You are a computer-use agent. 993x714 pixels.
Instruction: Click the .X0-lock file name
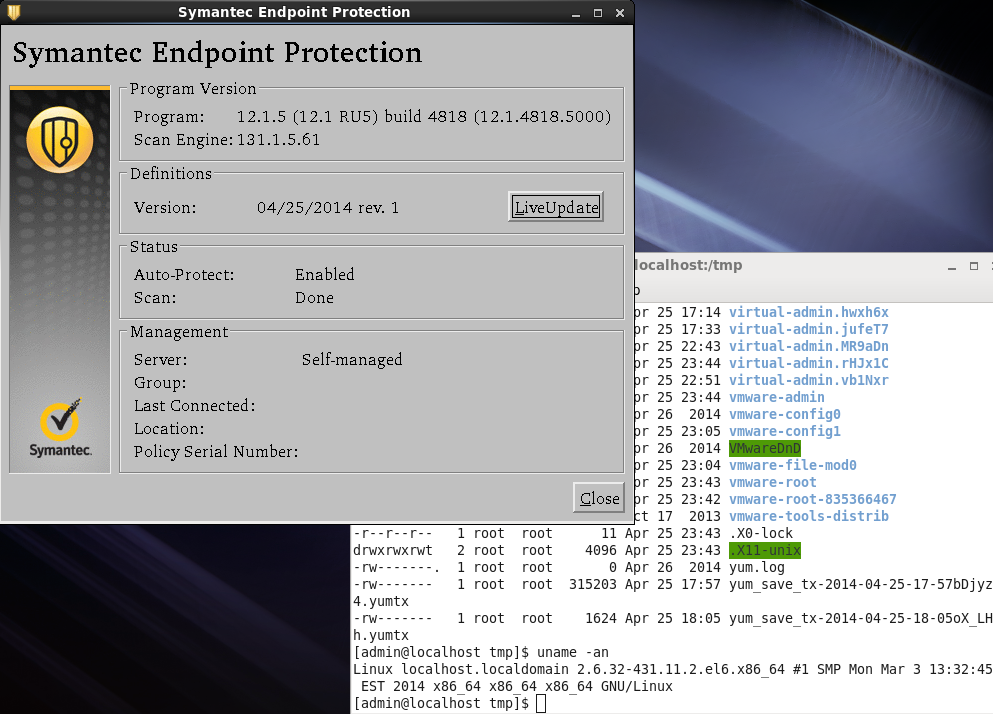click(x=761, y=533)
